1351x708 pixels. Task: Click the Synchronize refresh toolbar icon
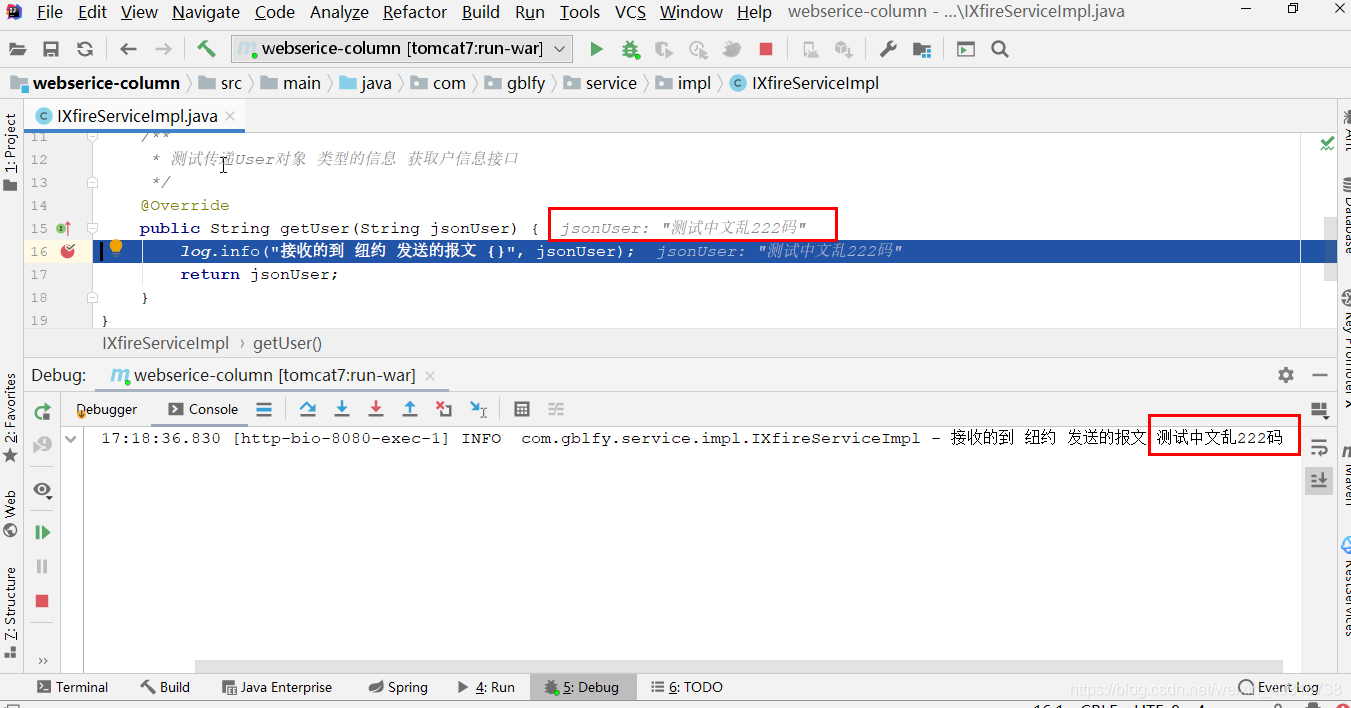click(85, 49)
